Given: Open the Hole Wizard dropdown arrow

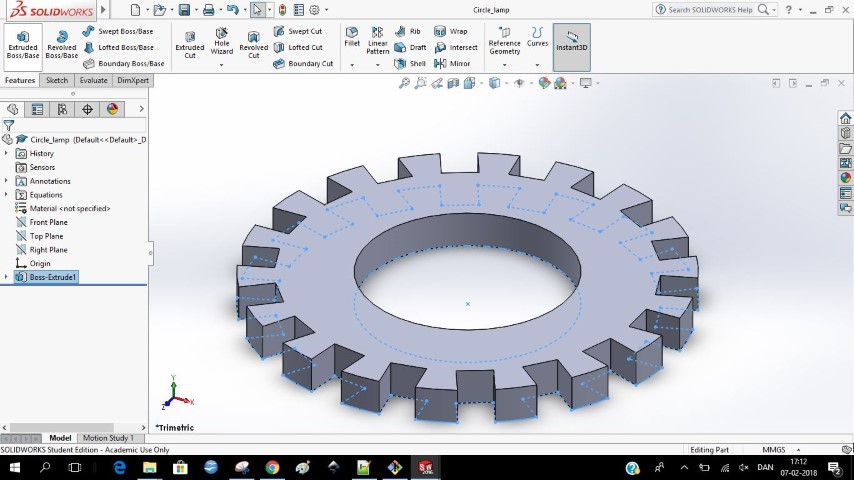Looking at the screenshot, I should (222, 65).
